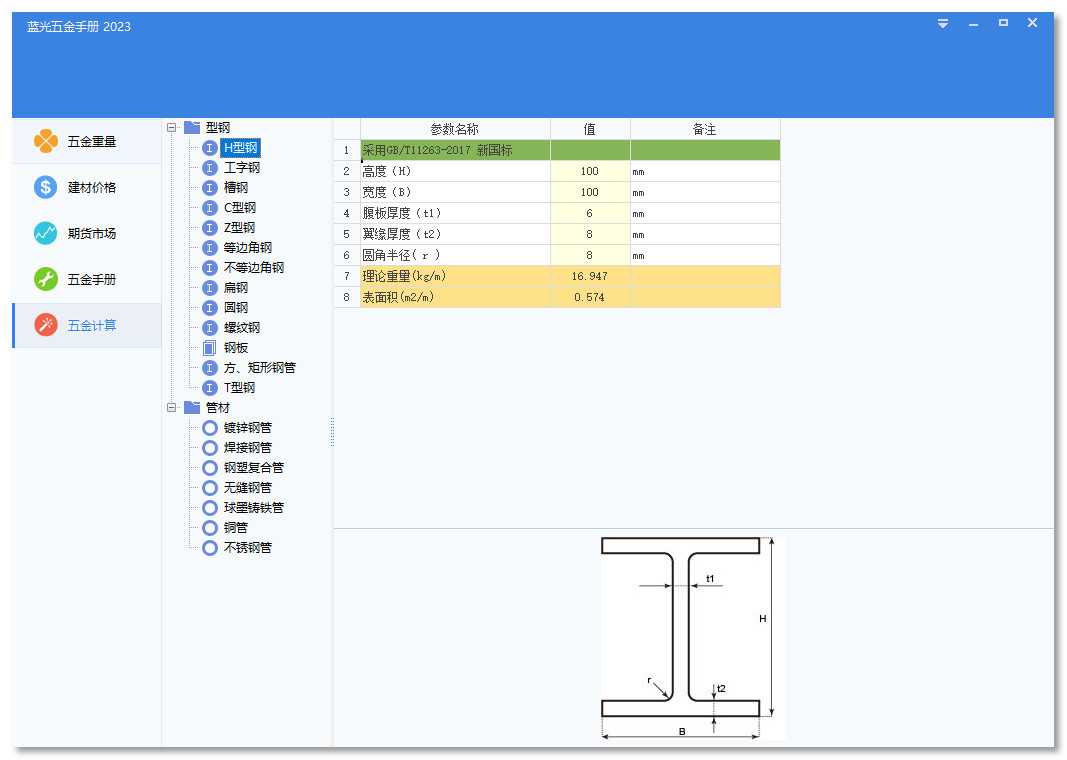1067x760 pixels.
Task: Select the 钢板 label
Action: pyautogui.click(x=236, y=348)
